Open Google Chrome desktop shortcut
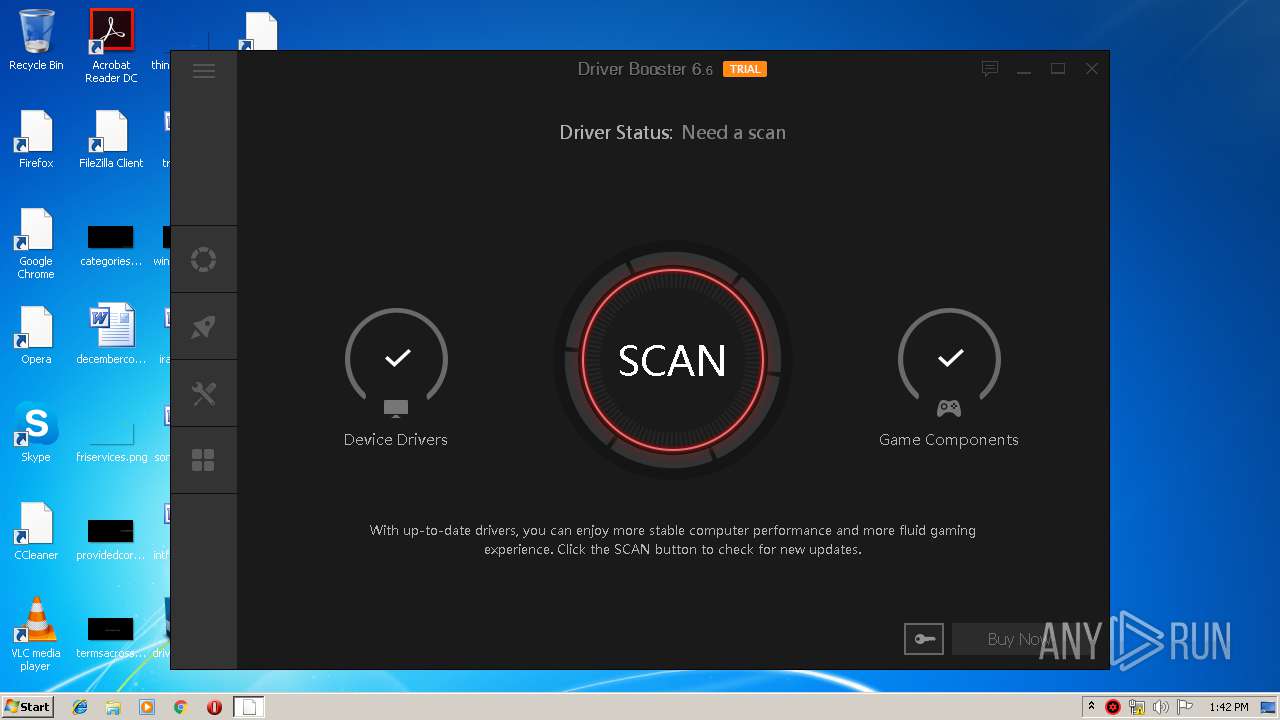The height and width of the screenshot is (720, 1280). (36, 243)
